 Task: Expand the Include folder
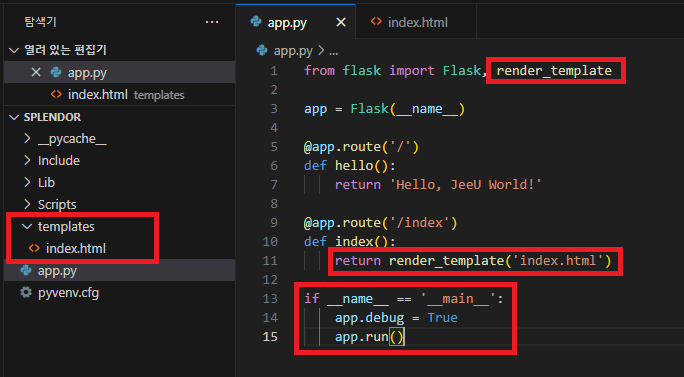27,161
